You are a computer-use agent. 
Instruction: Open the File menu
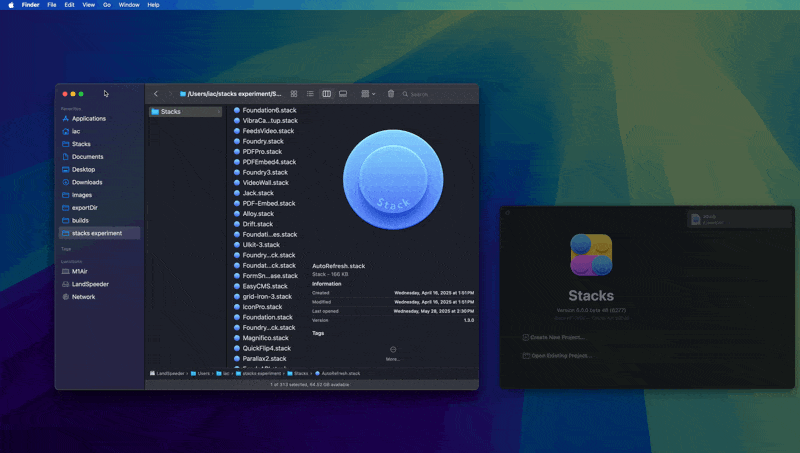[x=52, y=5]
